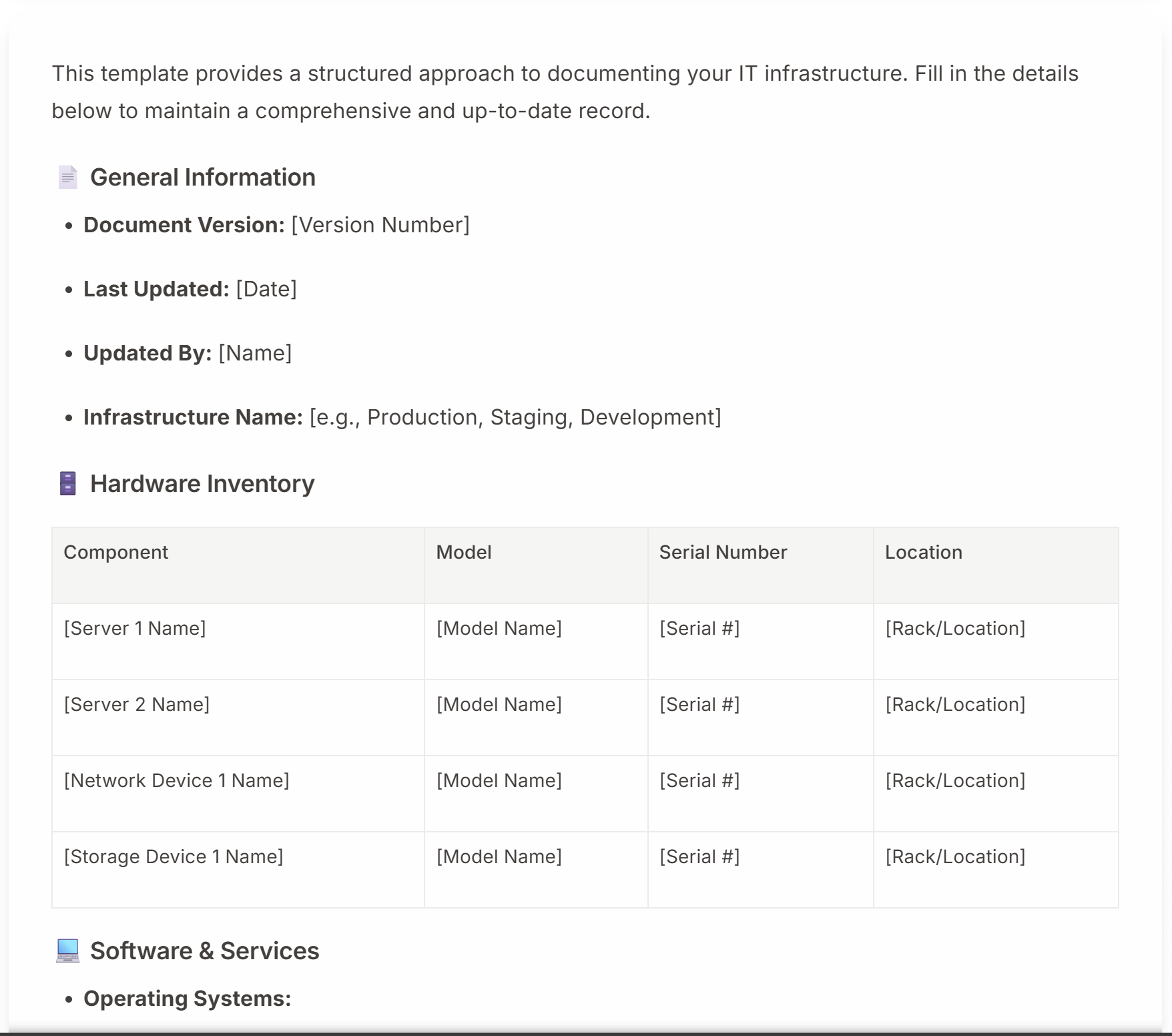
Task: Click the [Version Number] placeholder
Action: (x=380, y=226)
